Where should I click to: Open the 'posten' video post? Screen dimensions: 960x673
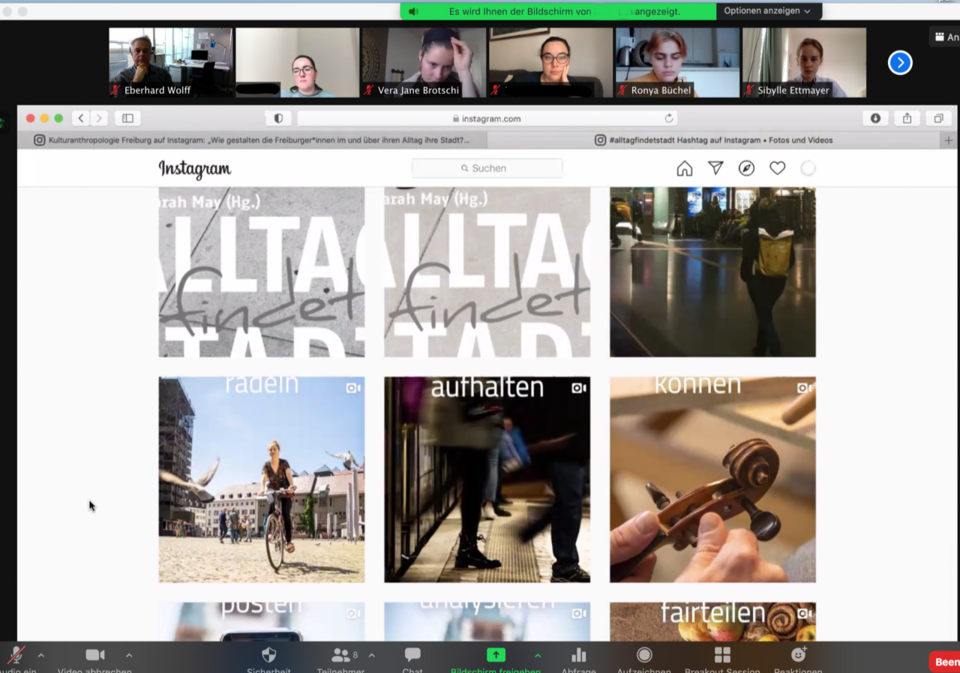point(261,622)
